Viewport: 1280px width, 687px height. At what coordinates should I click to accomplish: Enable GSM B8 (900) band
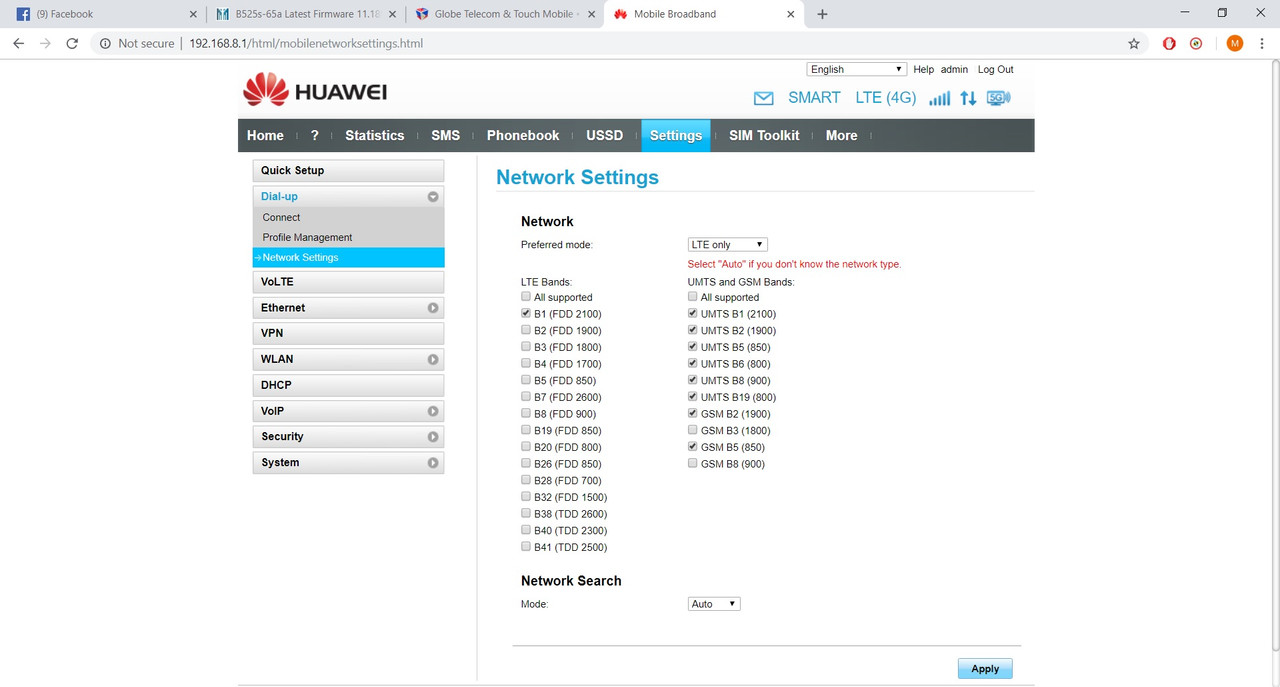tap(693, 464)
